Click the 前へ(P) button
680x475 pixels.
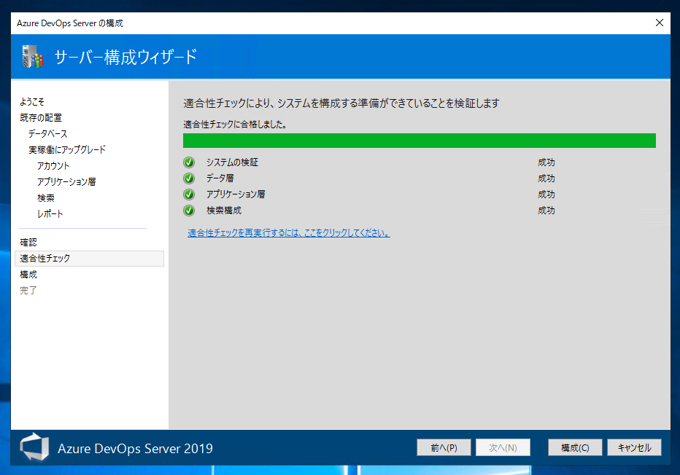444,447
